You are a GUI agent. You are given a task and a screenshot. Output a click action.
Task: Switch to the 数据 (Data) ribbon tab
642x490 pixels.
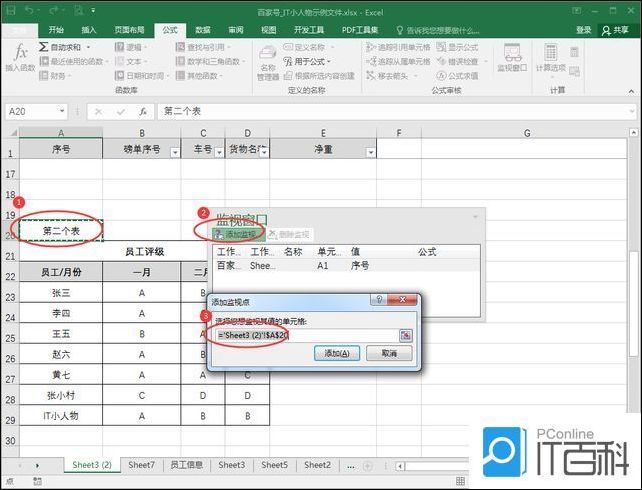click(x=203, y=30)
